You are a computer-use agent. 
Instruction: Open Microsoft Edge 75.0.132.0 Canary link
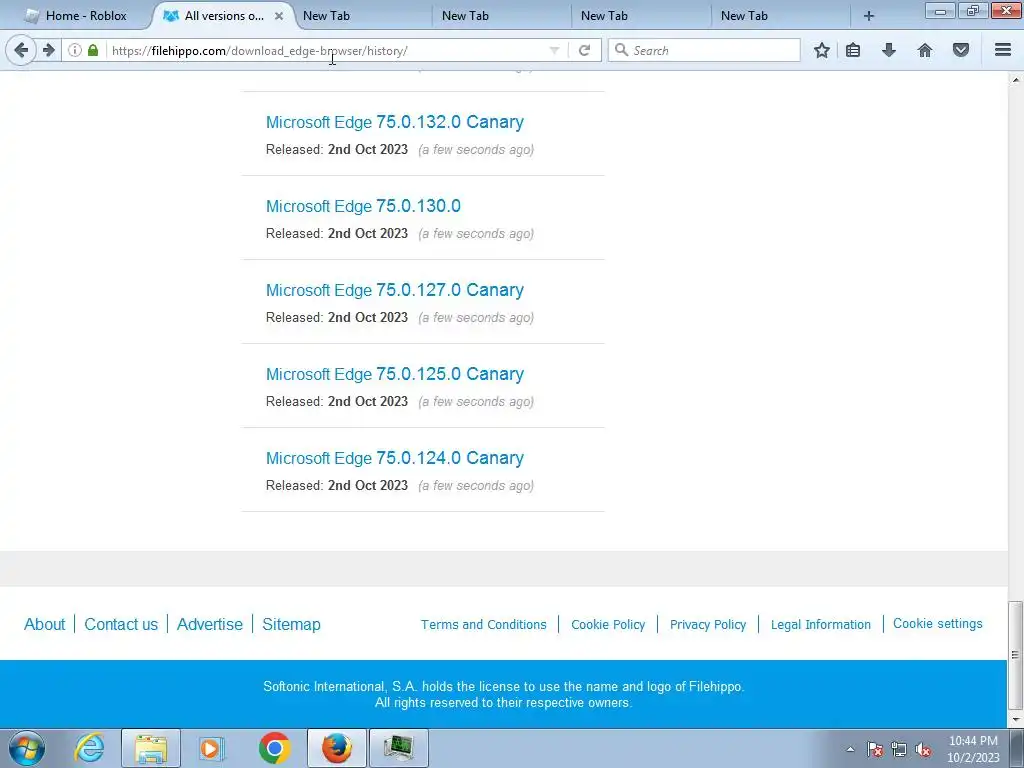click(394, 122)
